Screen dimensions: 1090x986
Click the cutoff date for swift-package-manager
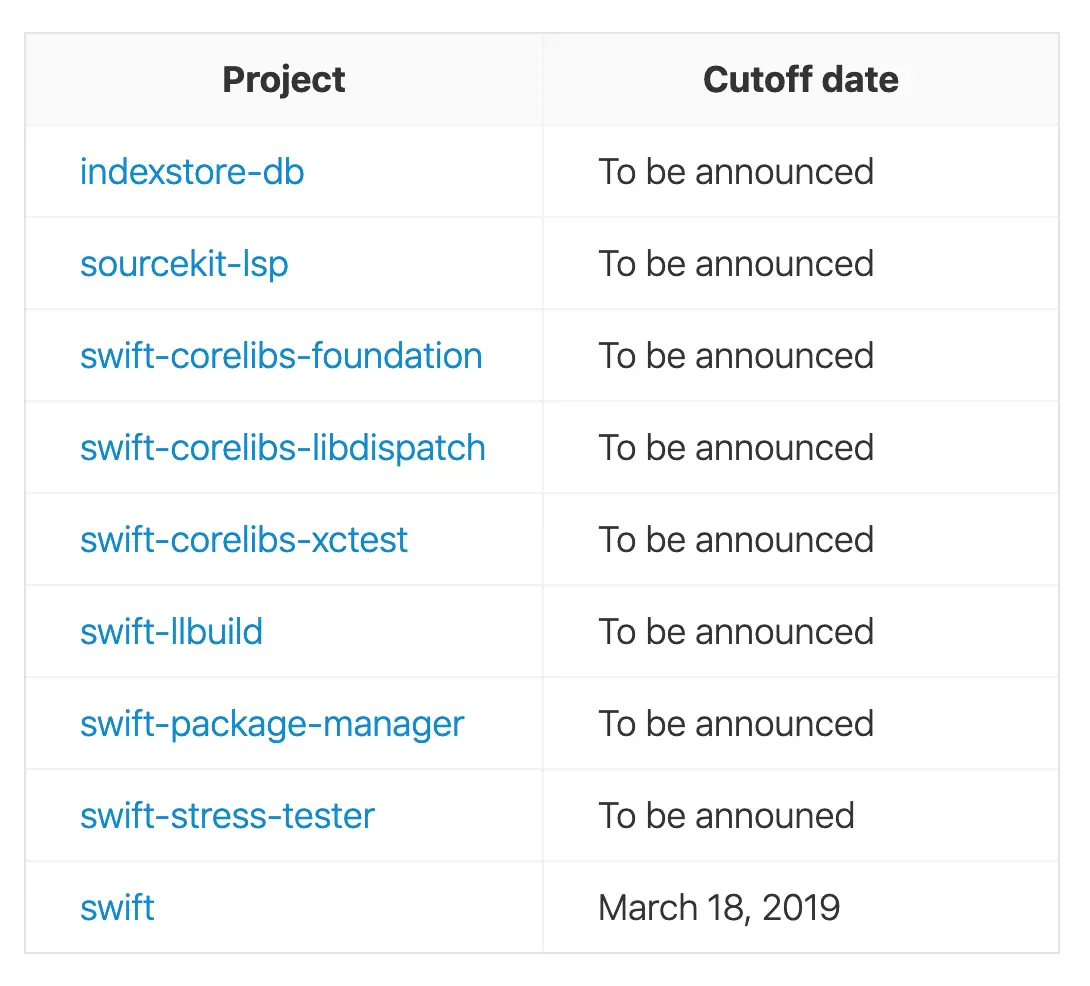(x=736, y=724)
